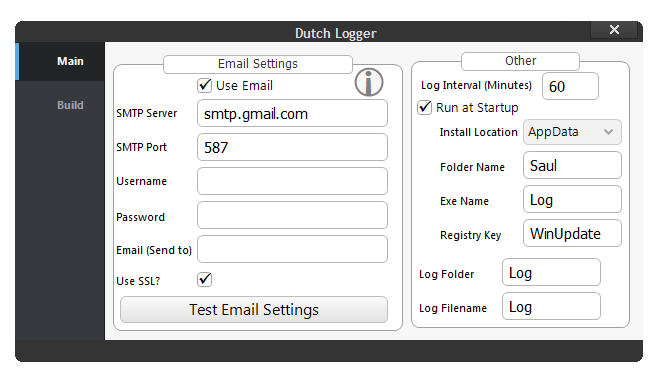Image resolution: width=657 pixels, height=385 pixels.
Task: Click the 'Exe Name' label
Action: pyautogui.click(x=464, y=201)
